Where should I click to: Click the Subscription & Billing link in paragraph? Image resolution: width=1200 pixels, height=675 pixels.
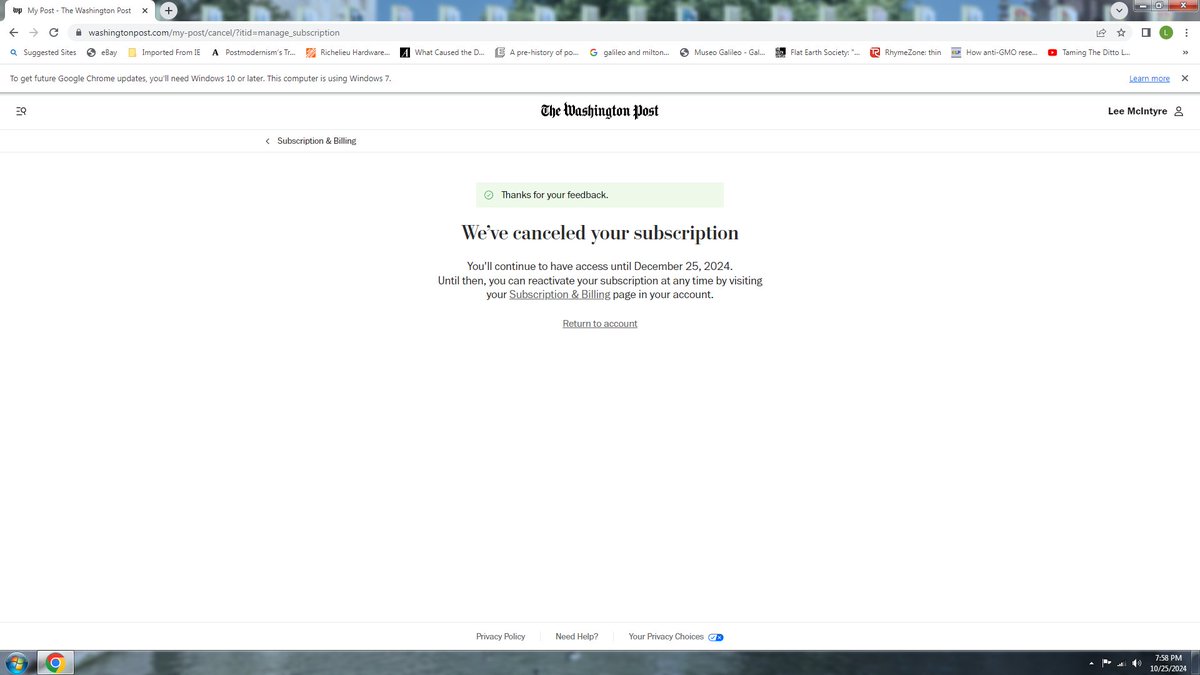coord(559,295)
